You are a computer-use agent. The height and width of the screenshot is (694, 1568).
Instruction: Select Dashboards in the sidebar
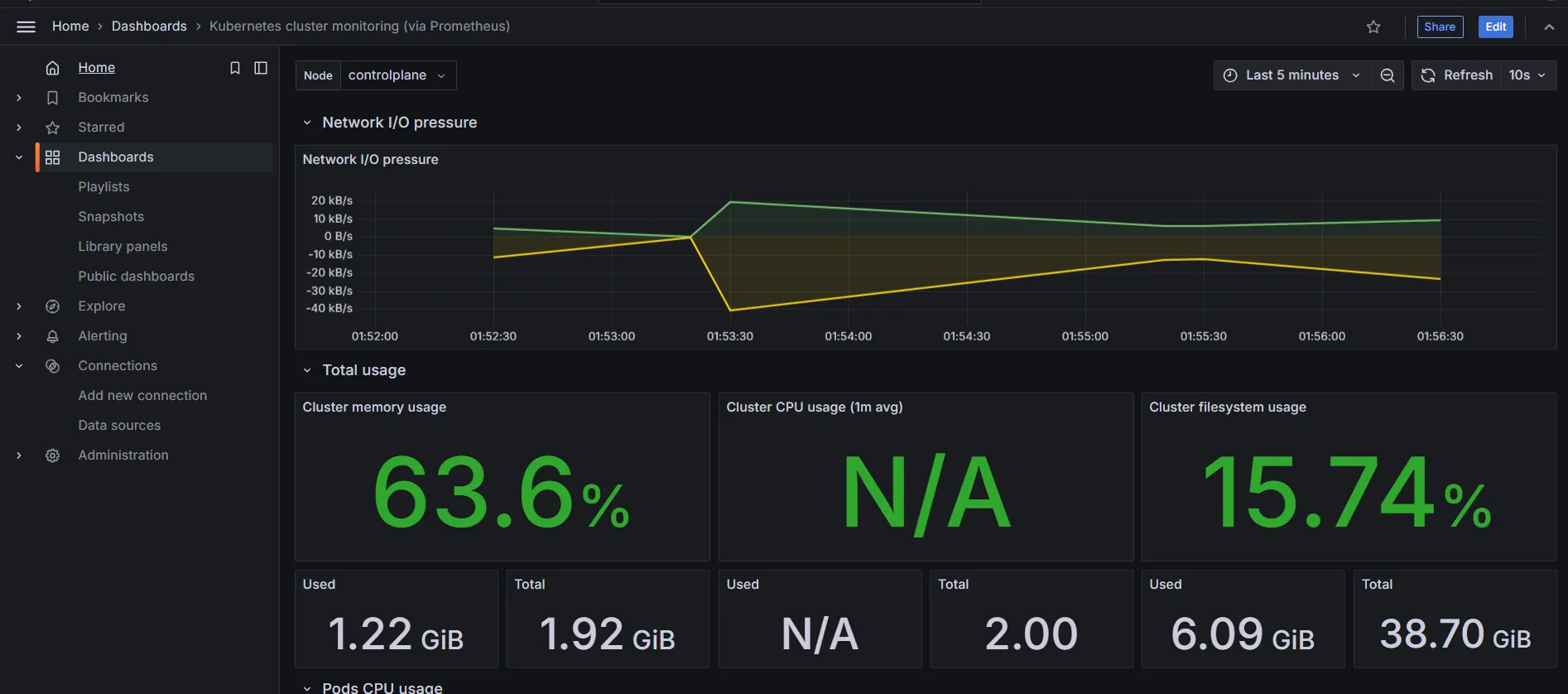[116, 157]
